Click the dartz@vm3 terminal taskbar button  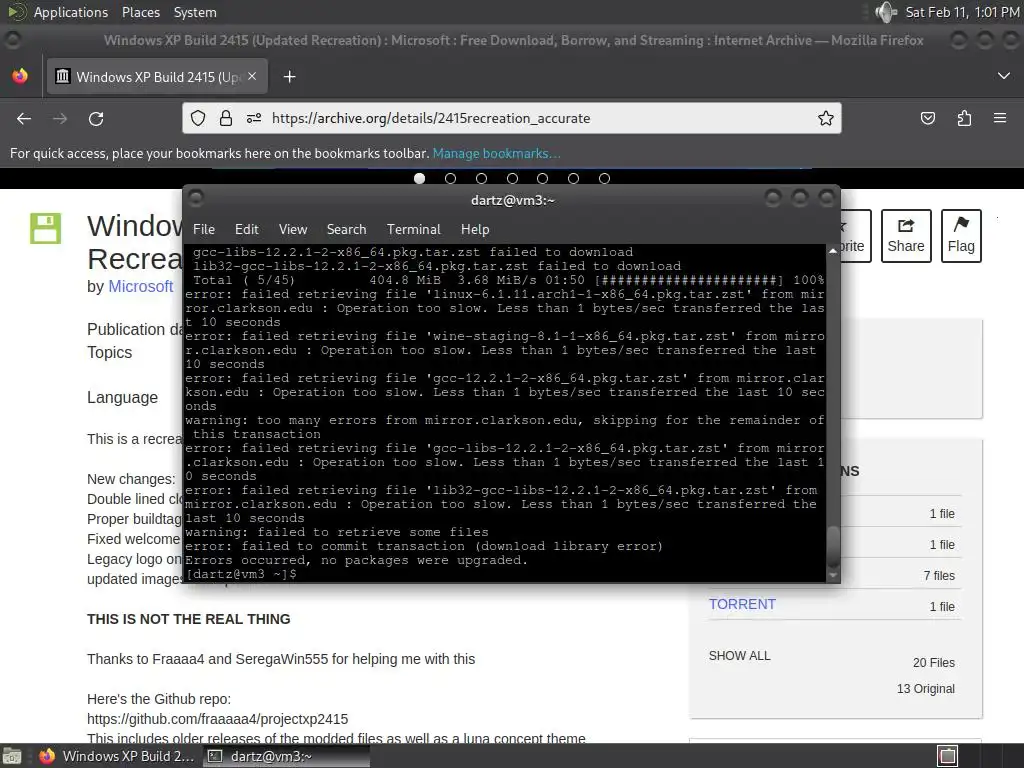click(x=285, y=756)
